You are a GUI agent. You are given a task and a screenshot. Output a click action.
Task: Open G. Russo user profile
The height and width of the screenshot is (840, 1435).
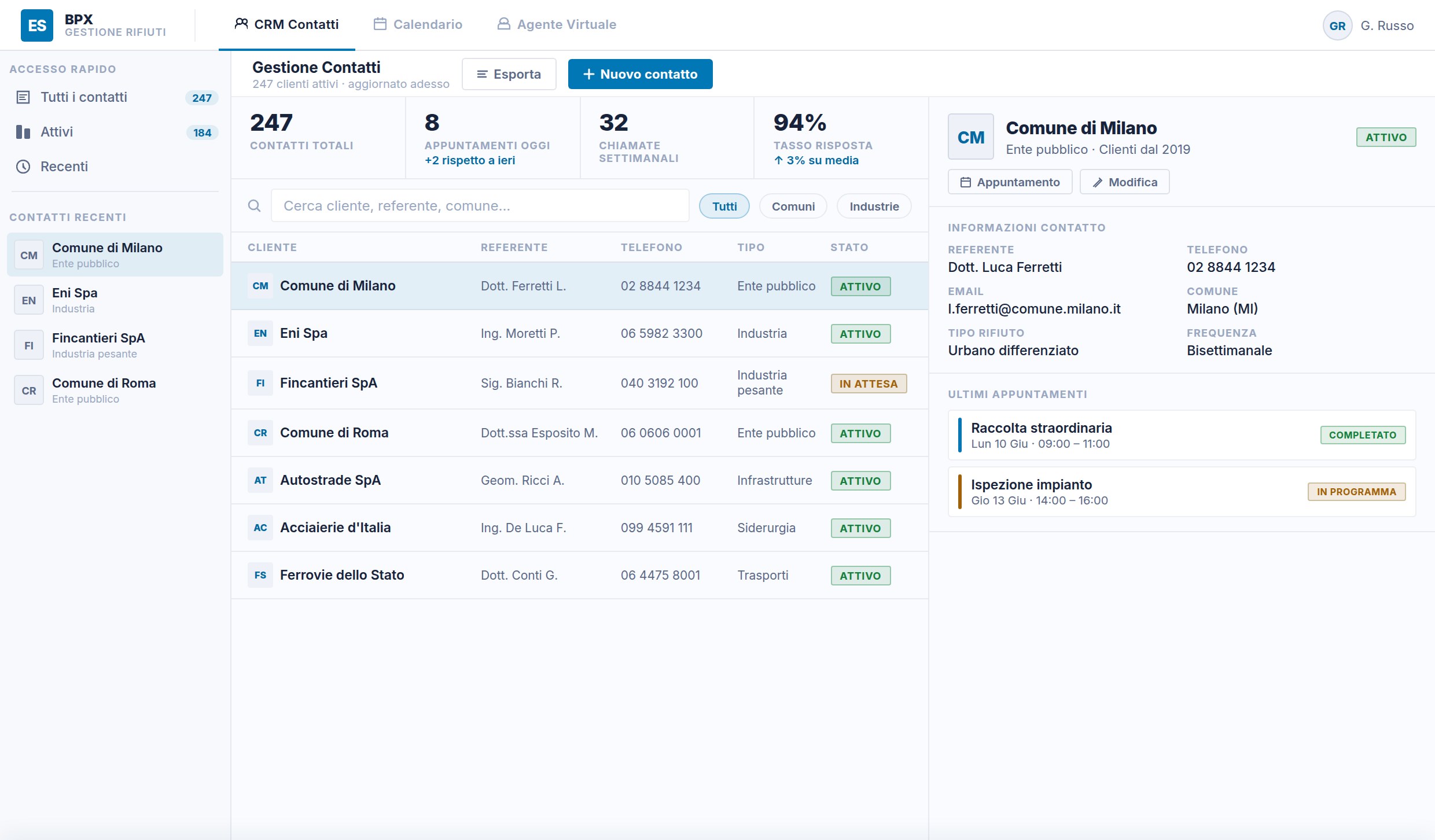[x=1369, y=25]
